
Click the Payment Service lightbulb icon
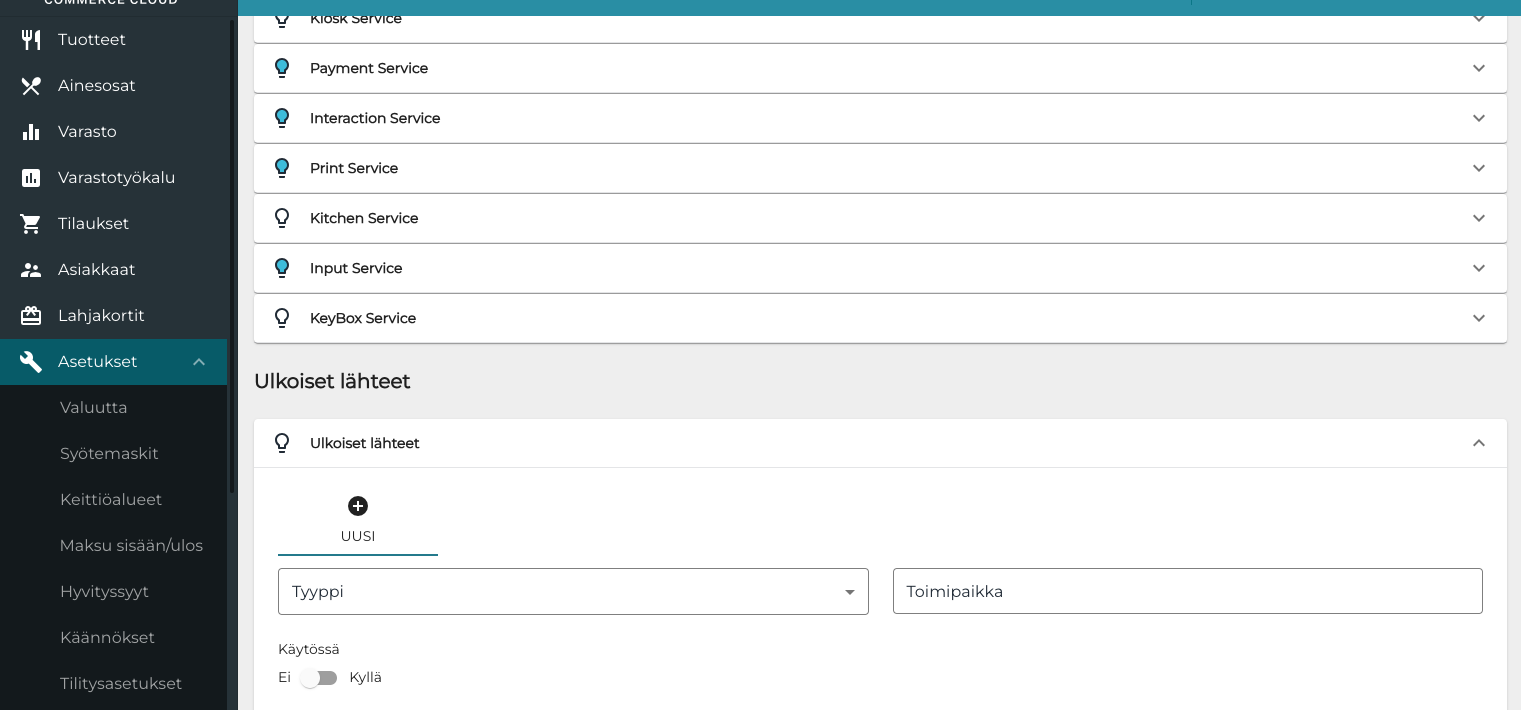point(282,68)
